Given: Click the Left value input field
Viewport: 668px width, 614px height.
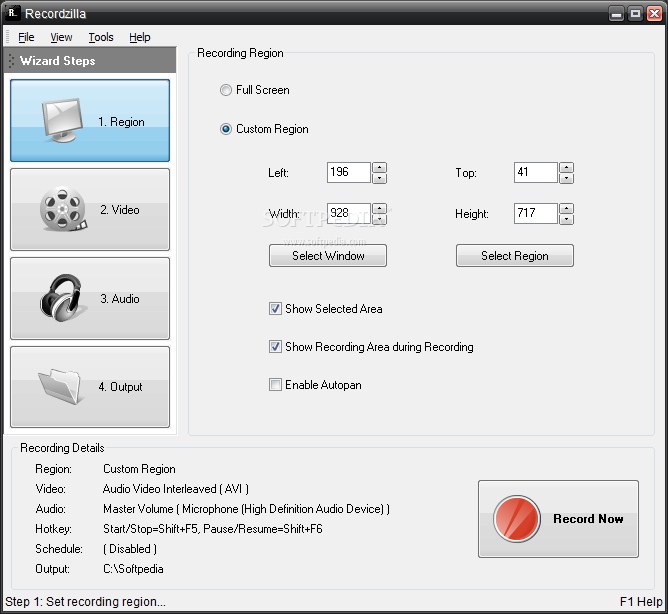Looking at the screenshot, I should 348,173.
